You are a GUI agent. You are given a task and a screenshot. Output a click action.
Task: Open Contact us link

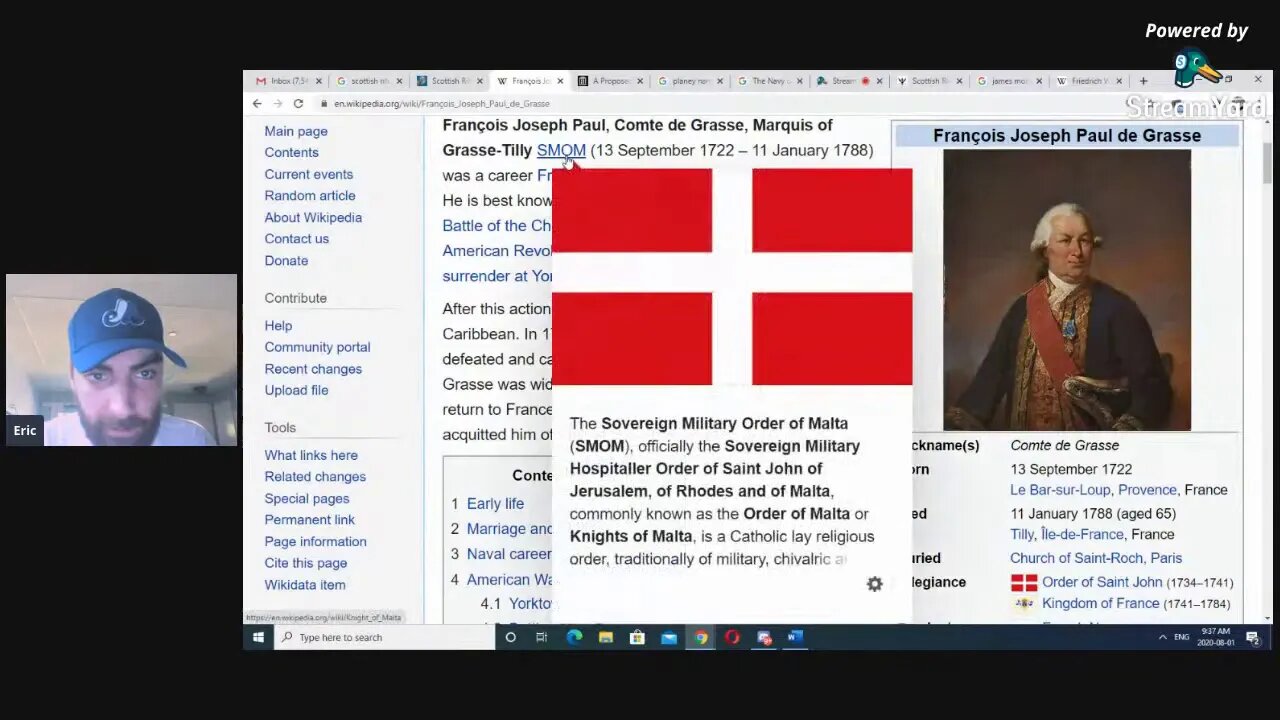tap(296, 238)
